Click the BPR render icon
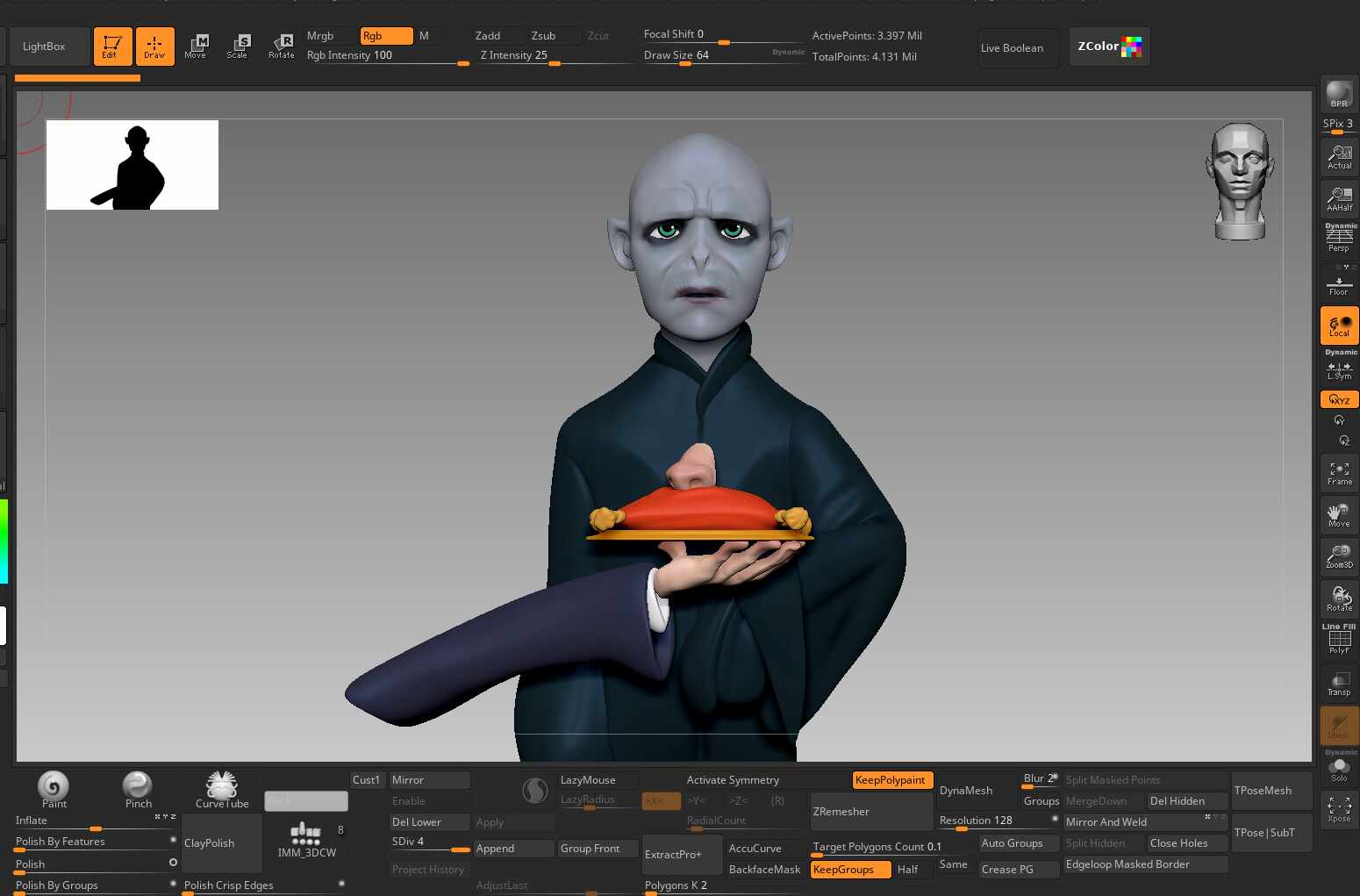 pyautogui.click(x=1339, y=93)
